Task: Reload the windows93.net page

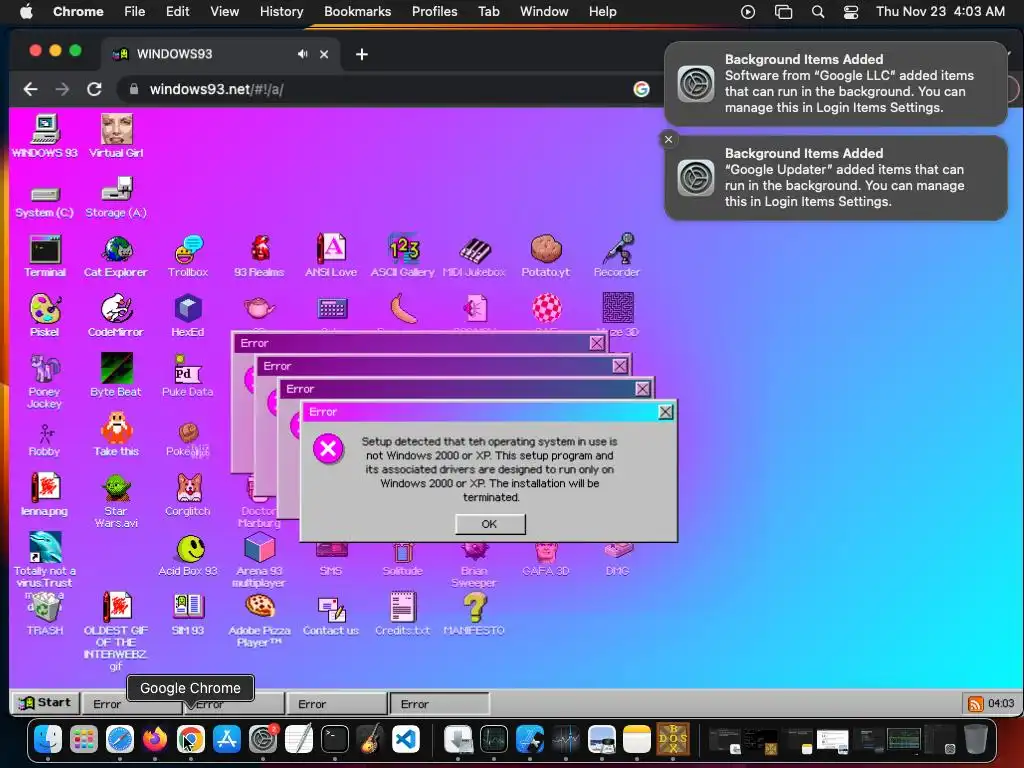Action: (x=94, y=89)
